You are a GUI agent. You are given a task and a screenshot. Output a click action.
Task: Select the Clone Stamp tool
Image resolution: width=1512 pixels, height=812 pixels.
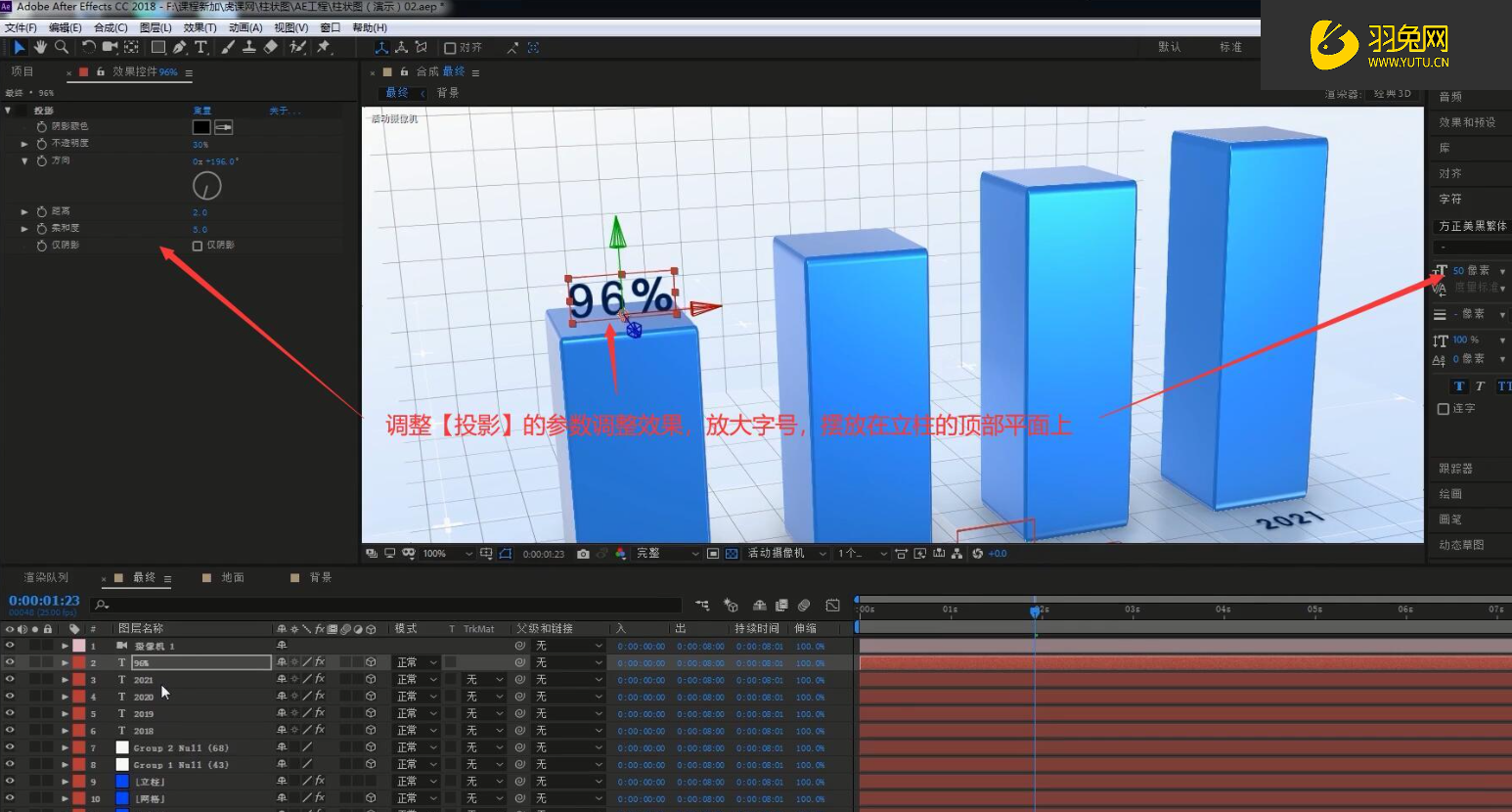[x=247, y=47]
